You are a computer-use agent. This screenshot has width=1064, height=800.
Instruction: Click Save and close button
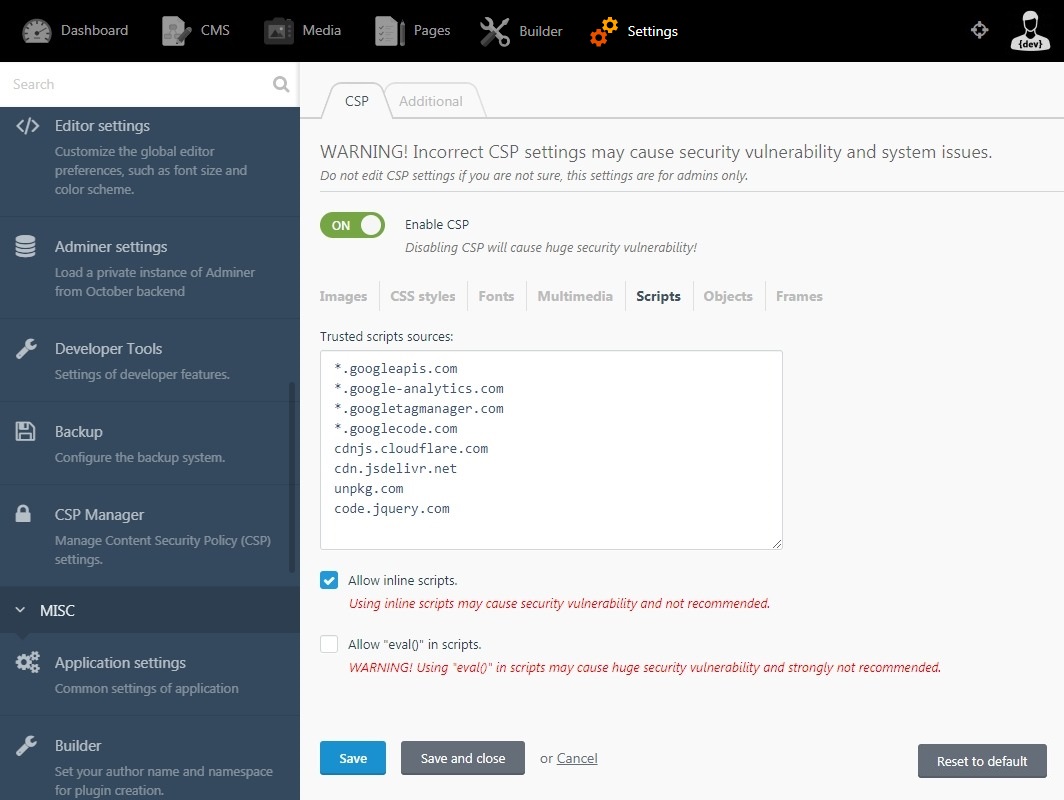tap(463, 758)
